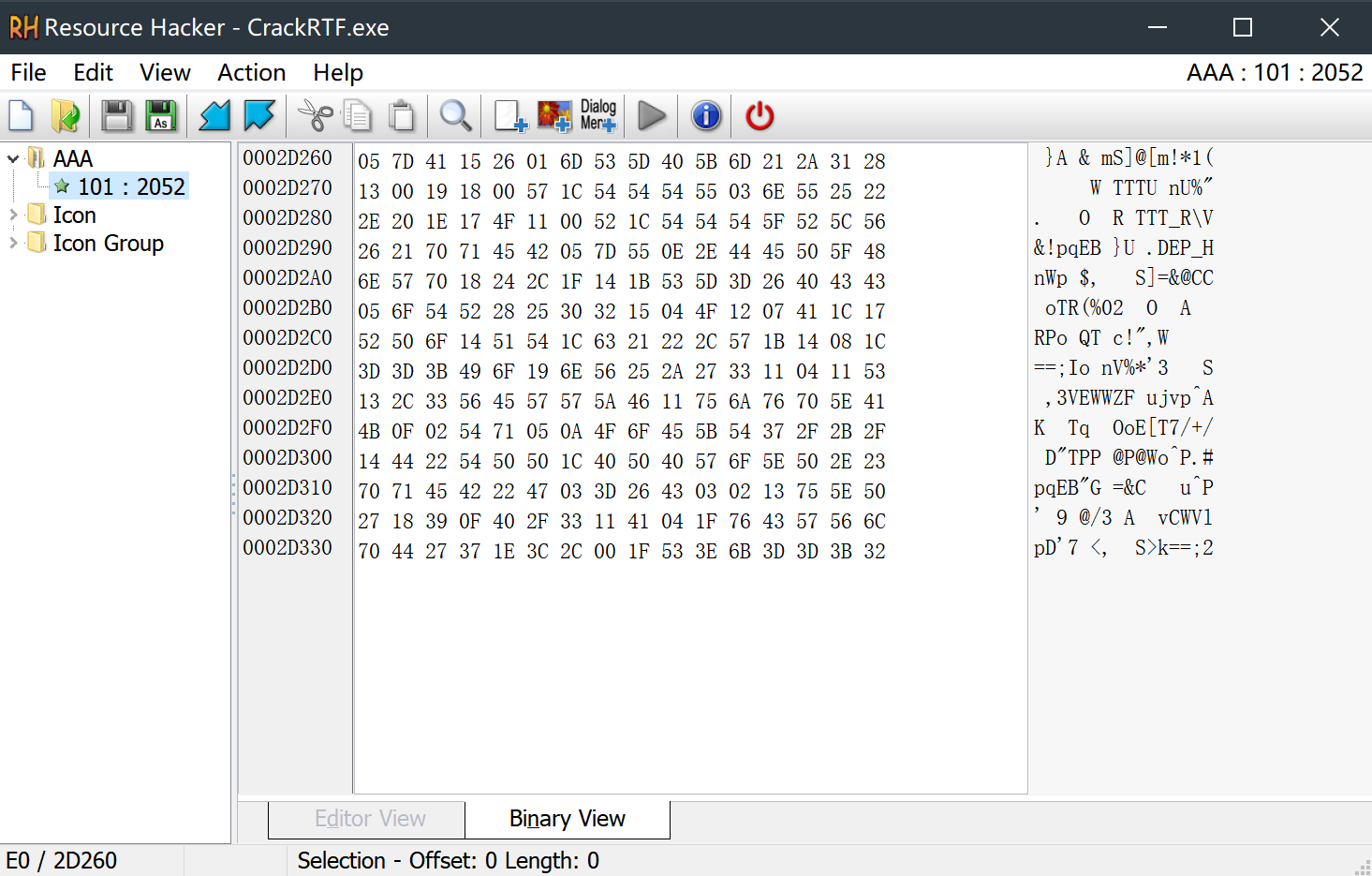Viewport: 1372px width, 876px height.
Task: Maximize the Resource Hacker window
Action: 1243,27
